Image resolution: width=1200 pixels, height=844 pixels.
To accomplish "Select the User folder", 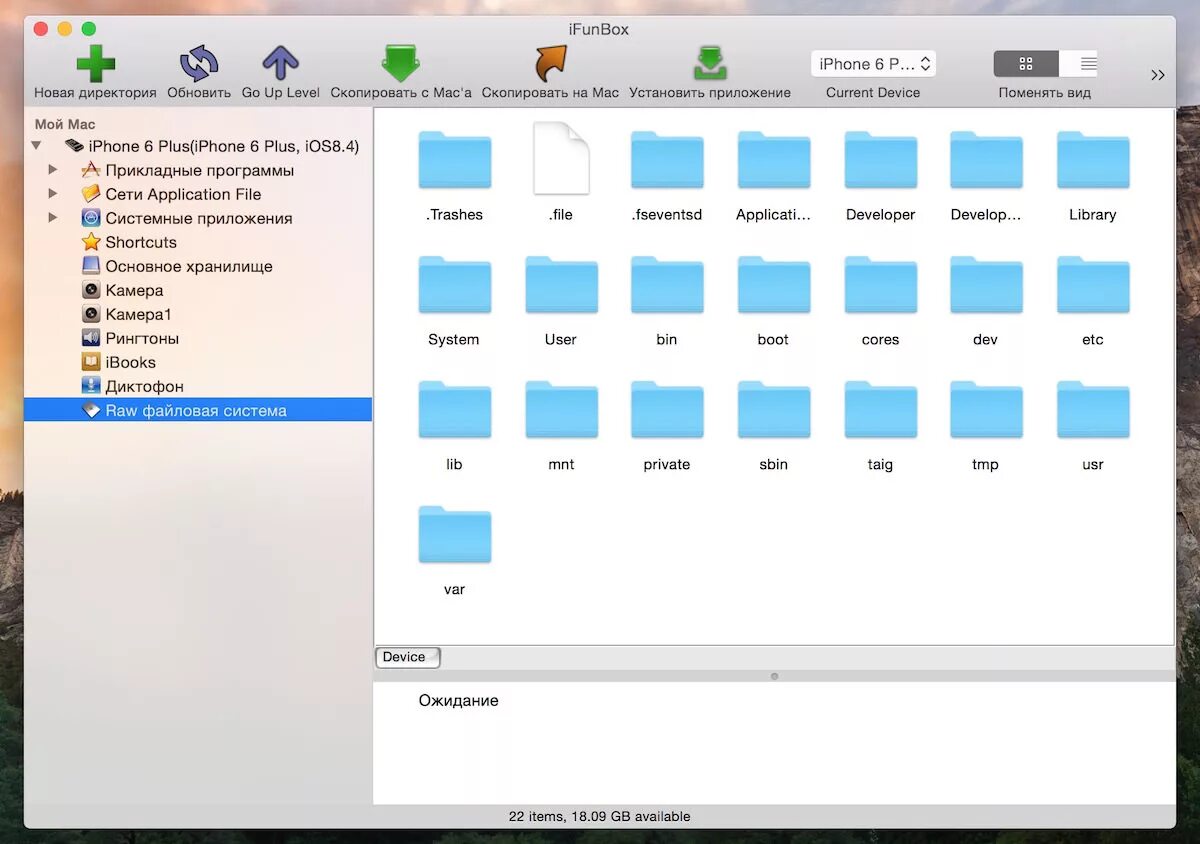I will 561,285.
